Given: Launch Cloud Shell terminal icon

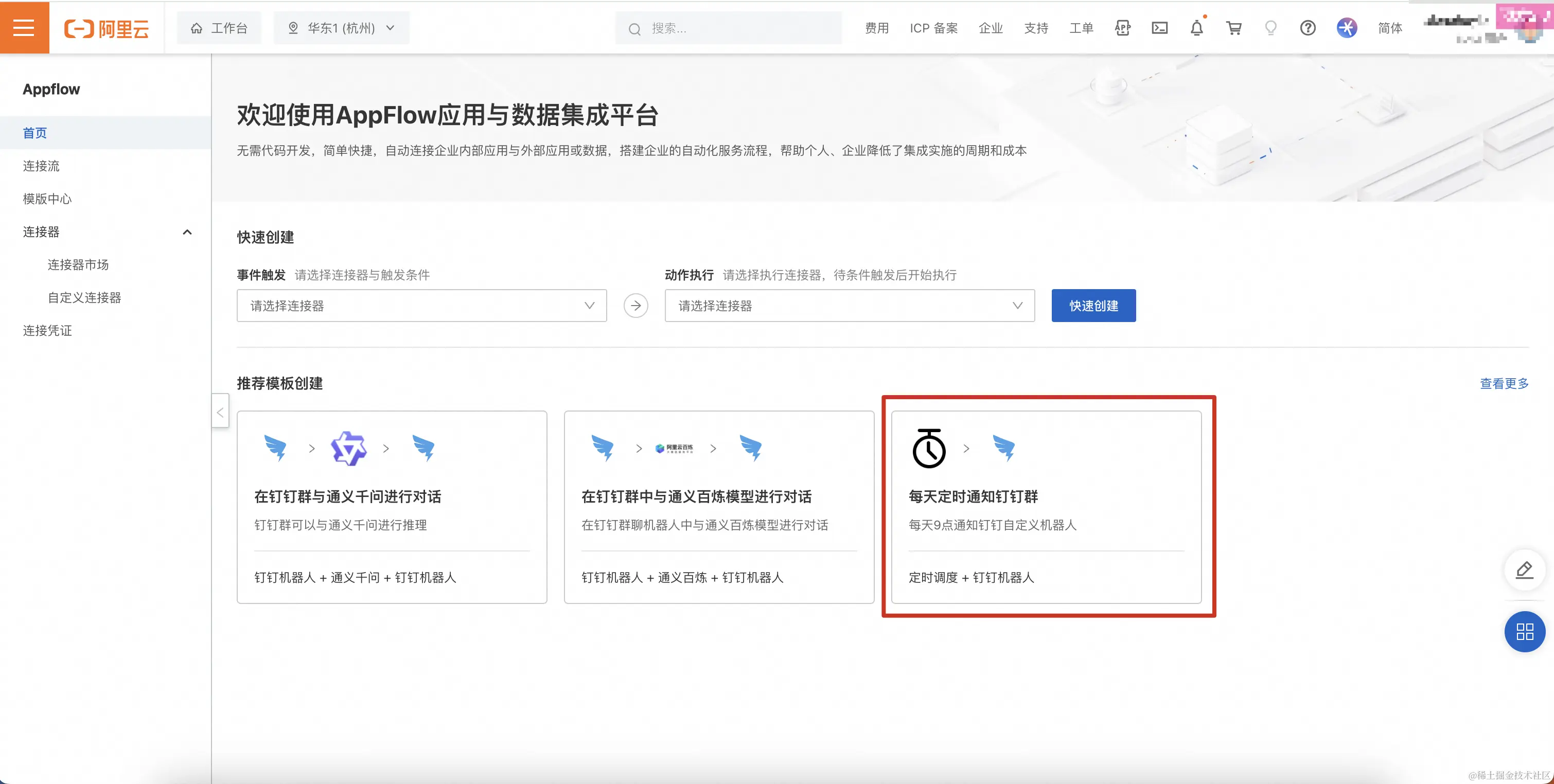Looking at the screenshot, I should (x=1159, y=28).
